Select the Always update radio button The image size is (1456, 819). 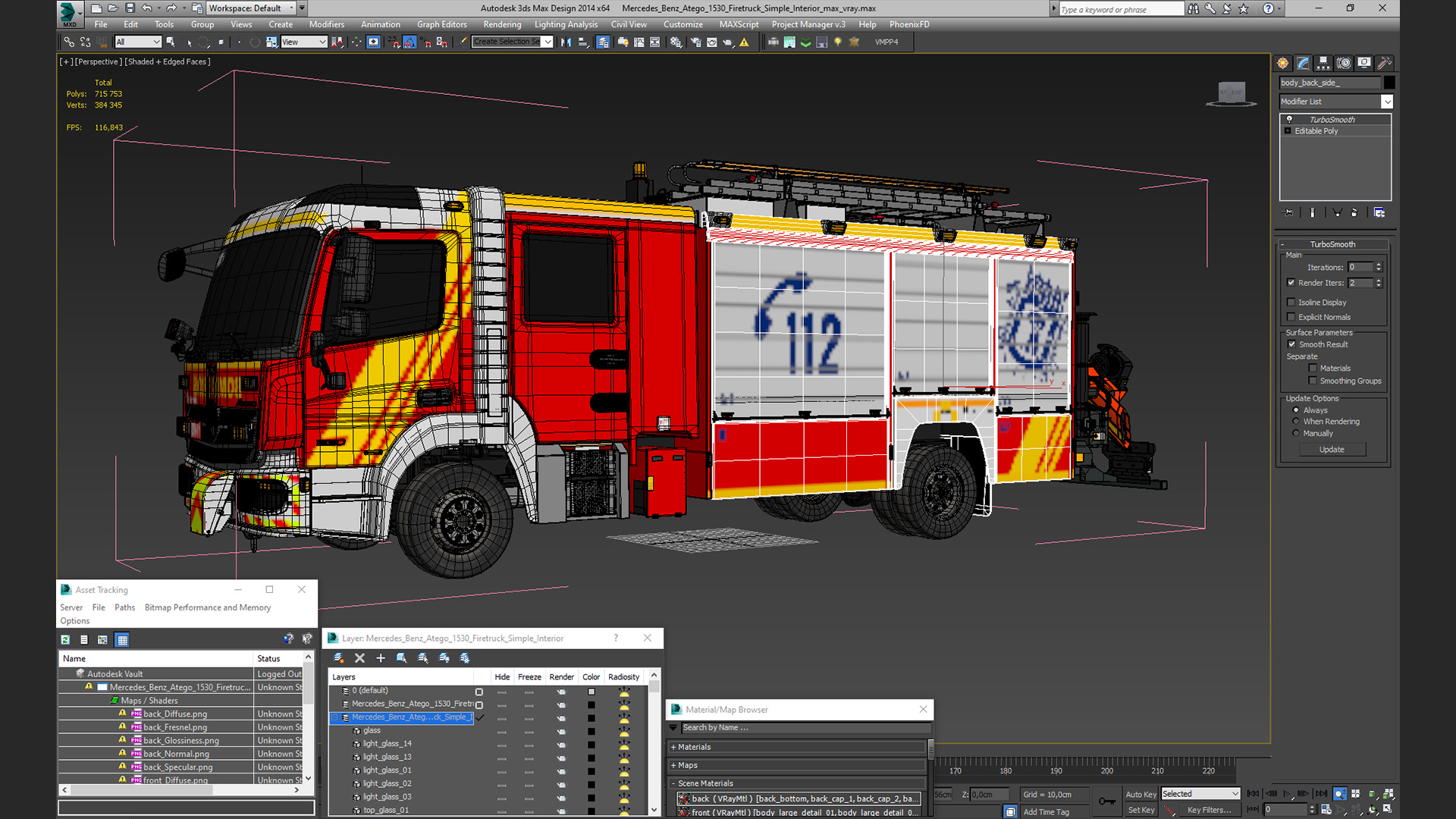click(x=1296, y=410)
